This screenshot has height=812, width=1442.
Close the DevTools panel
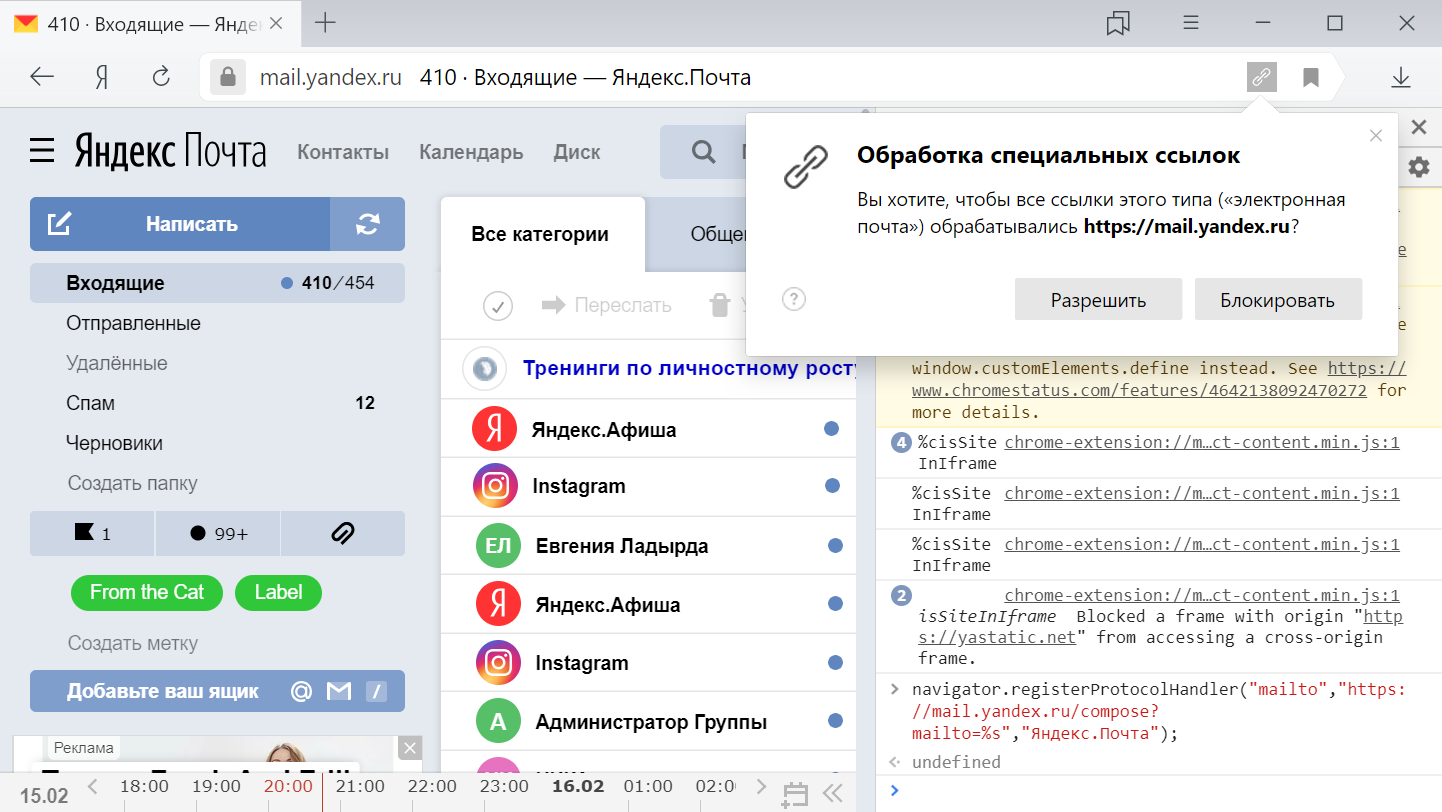(x=1418, y=127)
